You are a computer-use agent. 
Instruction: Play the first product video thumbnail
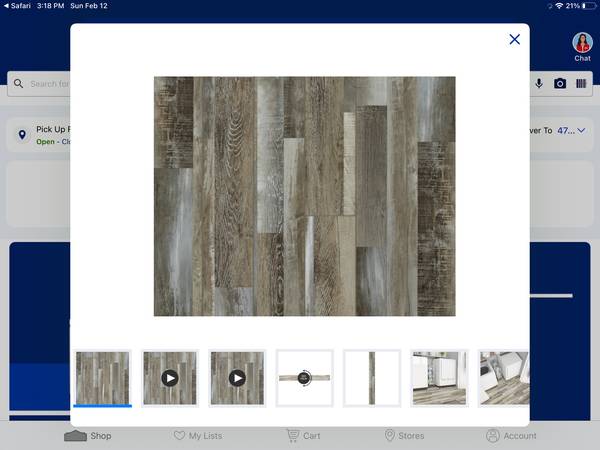coord(170,378)
